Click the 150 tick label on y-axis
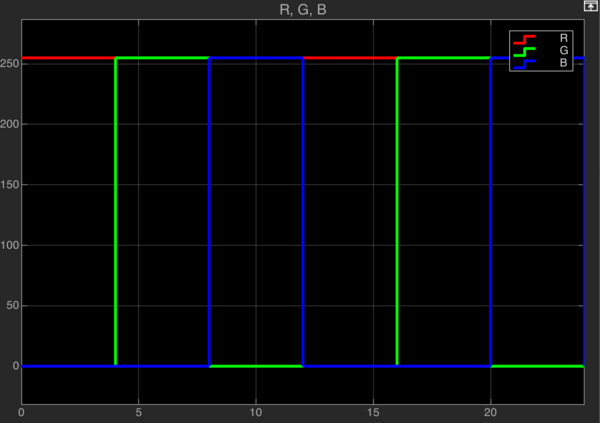Screen dimensions: 600x423 (x=10, y=185)
